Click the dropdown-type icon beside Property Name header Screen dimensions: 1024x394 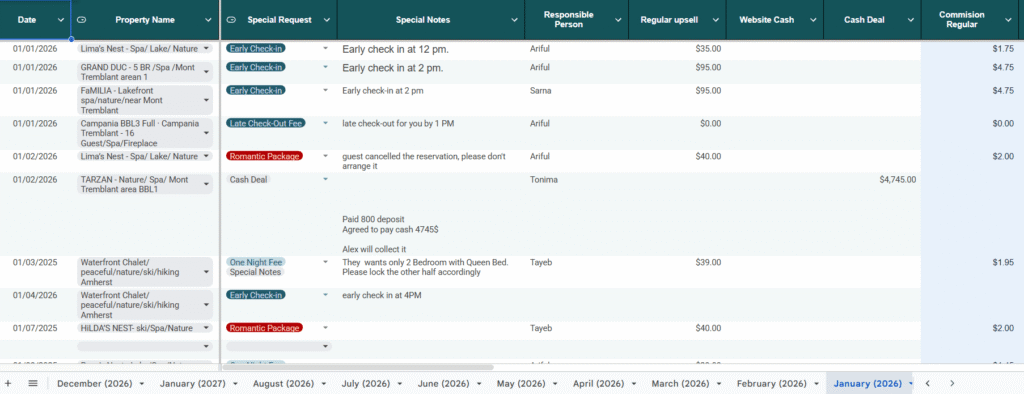tap(82, 20)
